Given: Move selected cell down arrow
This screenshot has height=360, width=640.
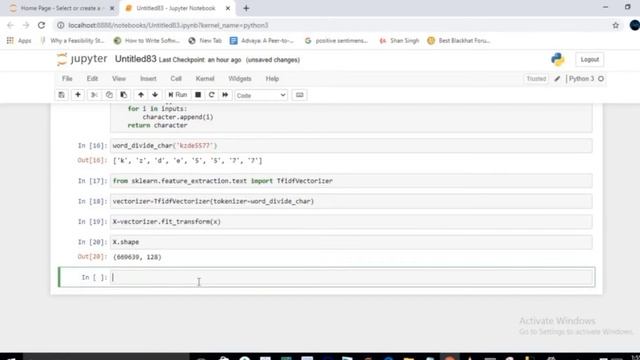Looking at the screenshot, I should point(155,95).
